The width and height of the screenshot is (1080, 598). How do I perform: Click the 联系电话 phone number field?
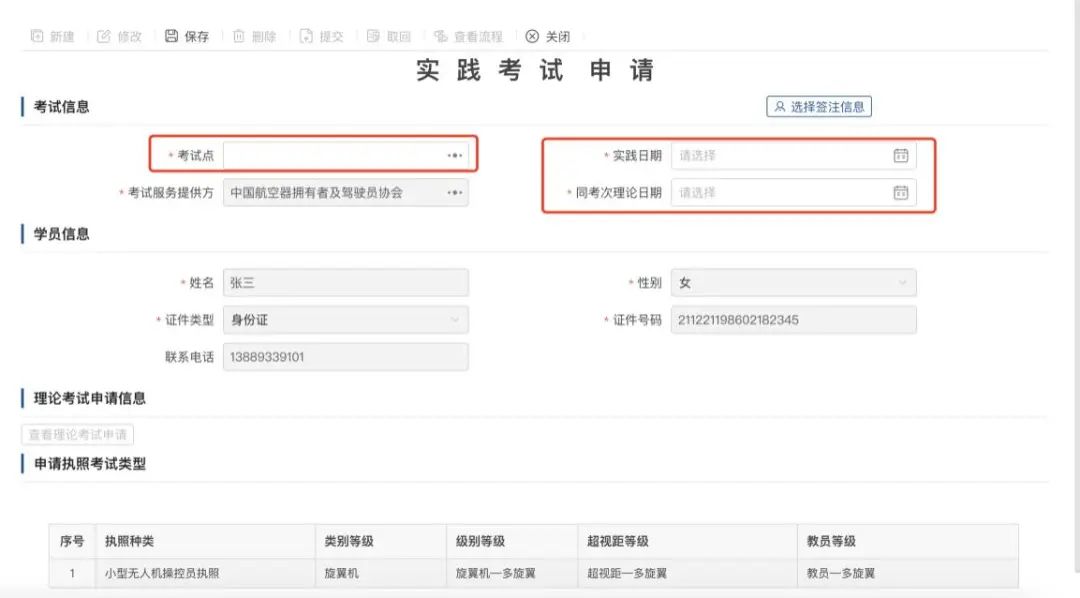tap(347, 356)
